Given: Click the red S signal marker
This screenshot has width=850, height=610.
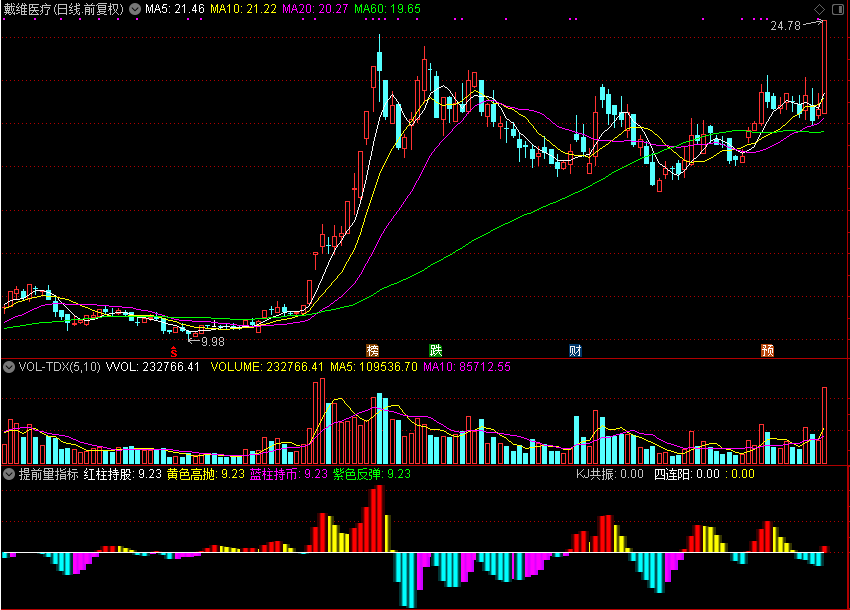Looking at the screenshot, I should click(173, 351).
